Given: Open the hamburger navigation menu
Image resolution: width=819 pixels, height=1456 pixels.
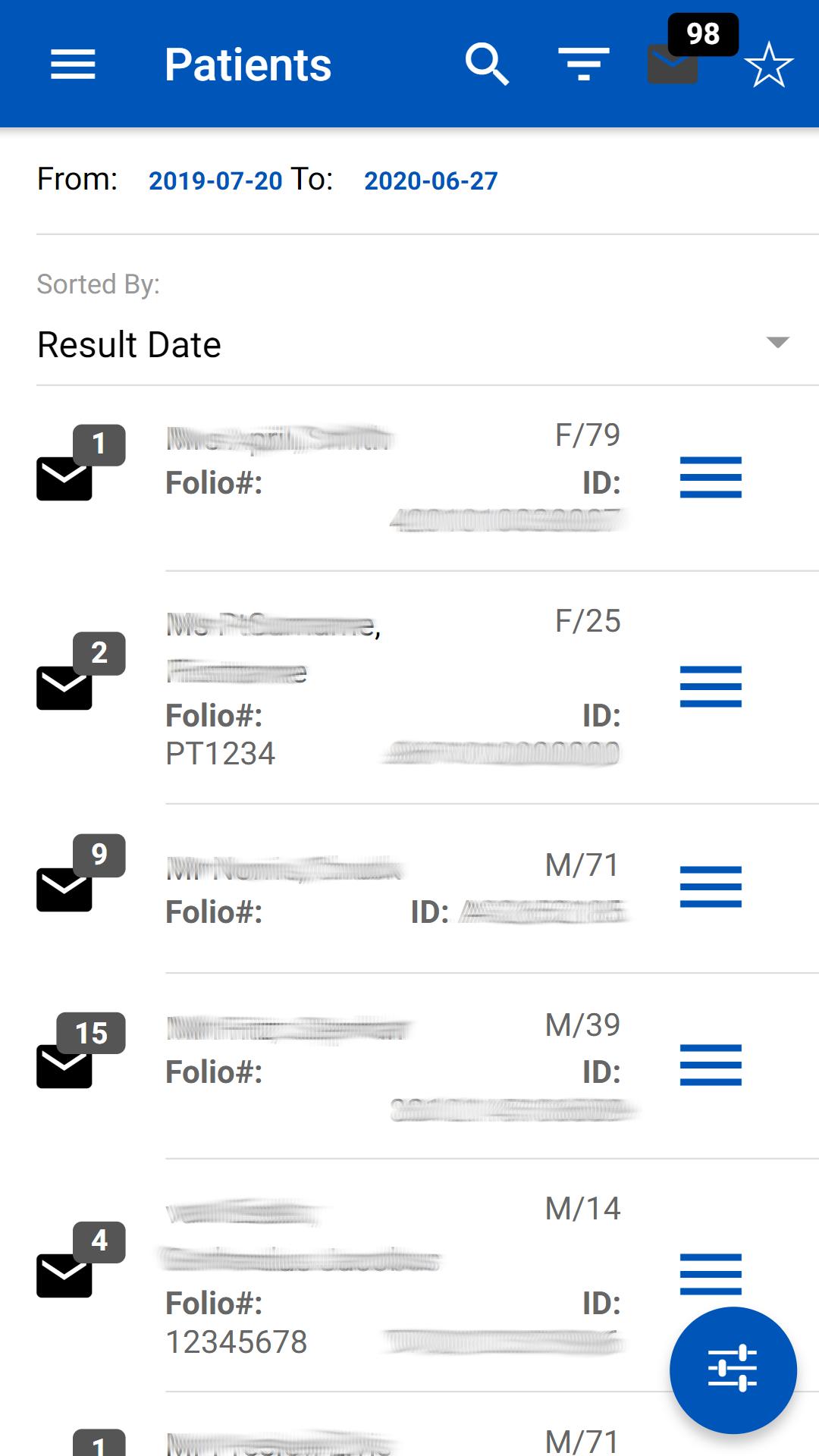Looking at the screenshot, I should pyautogui.click(x=73, y=64).
